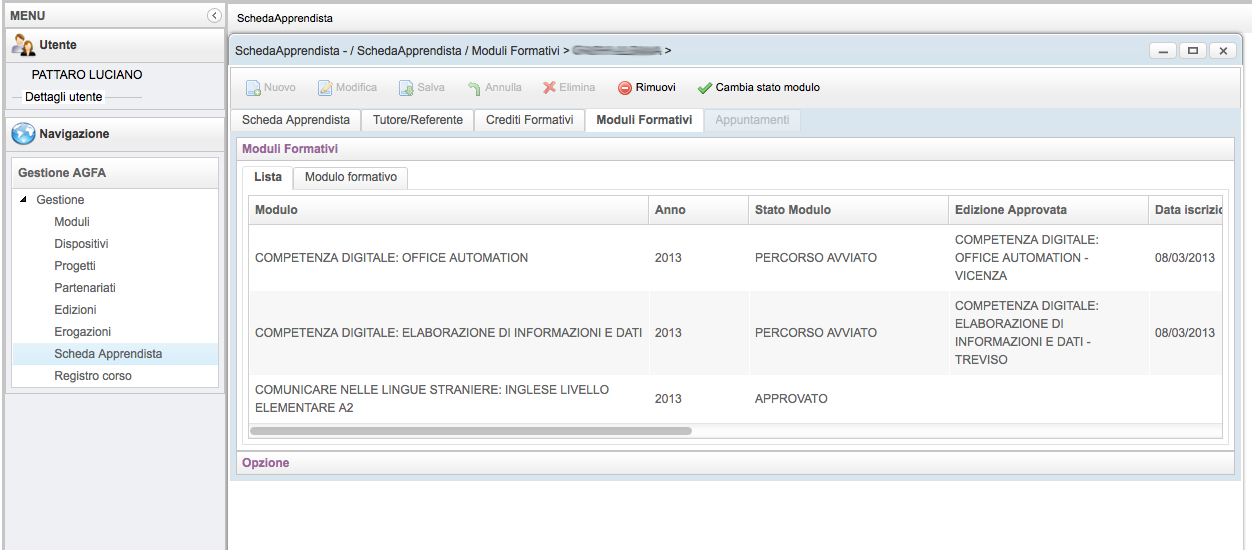The height and width of the screenshot is (550, 1252).
Task: Click the green Cambia stato modulo checkmark
Action: (705, 88)
